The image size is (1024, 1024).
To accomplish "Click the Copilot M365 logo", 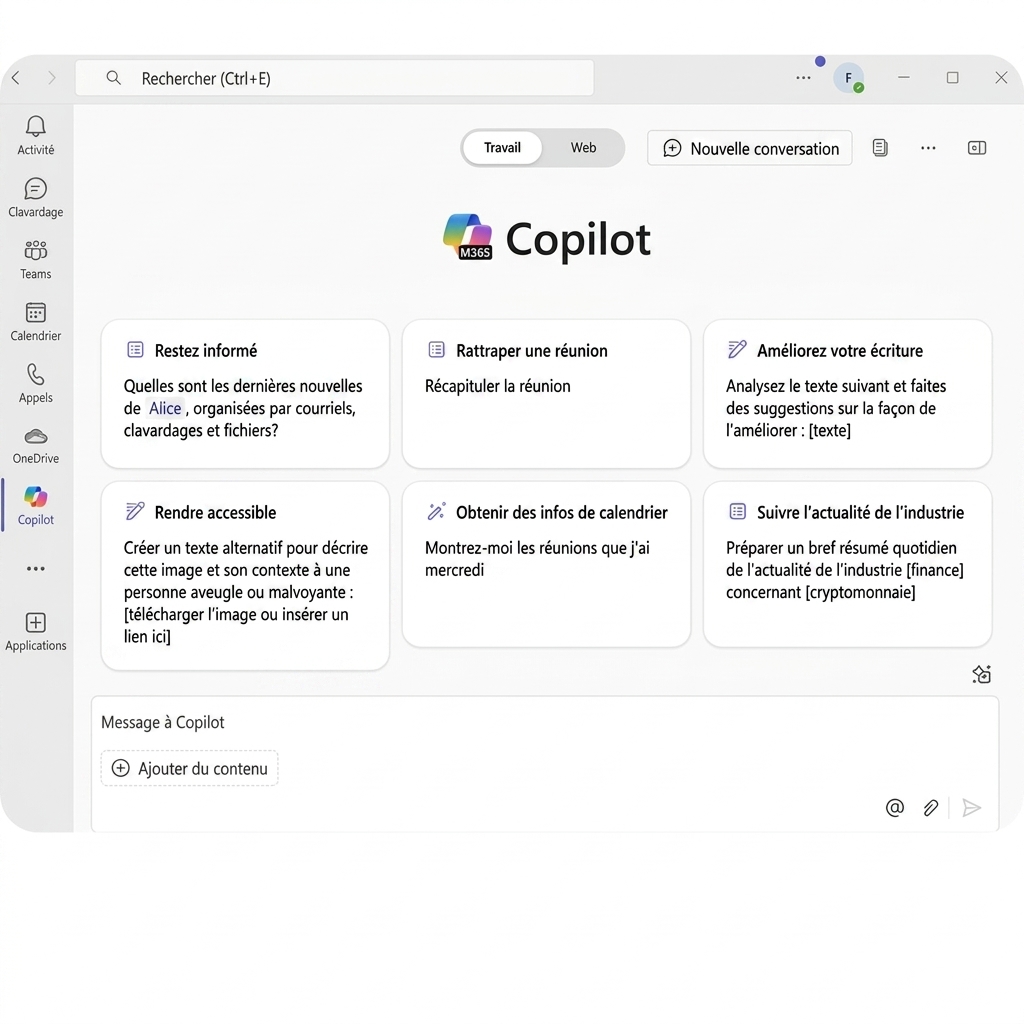I will pyautogui.click(x=468, y=237).
